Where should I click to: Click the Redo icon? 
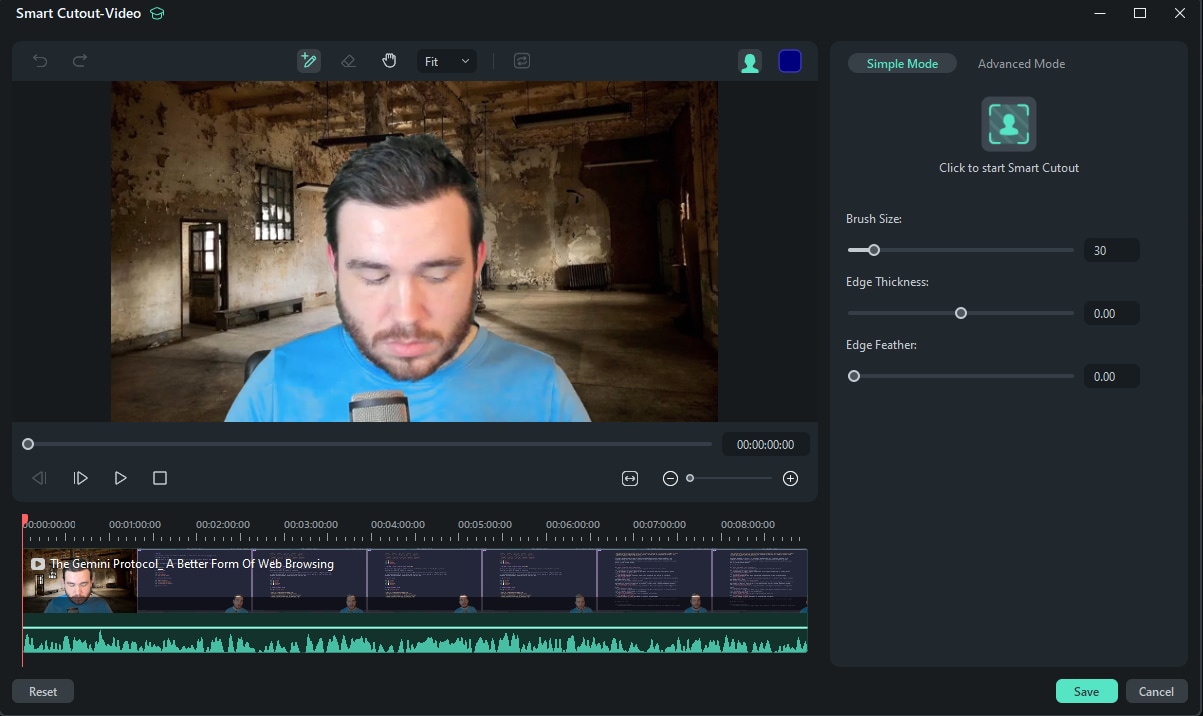[79, 61]
